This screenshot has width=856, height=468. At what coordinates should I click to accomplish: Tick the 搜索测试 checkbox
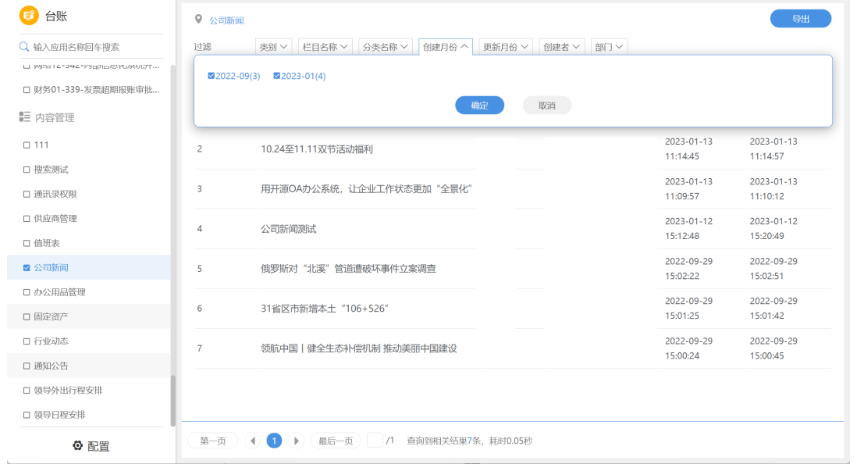[26, 170]
